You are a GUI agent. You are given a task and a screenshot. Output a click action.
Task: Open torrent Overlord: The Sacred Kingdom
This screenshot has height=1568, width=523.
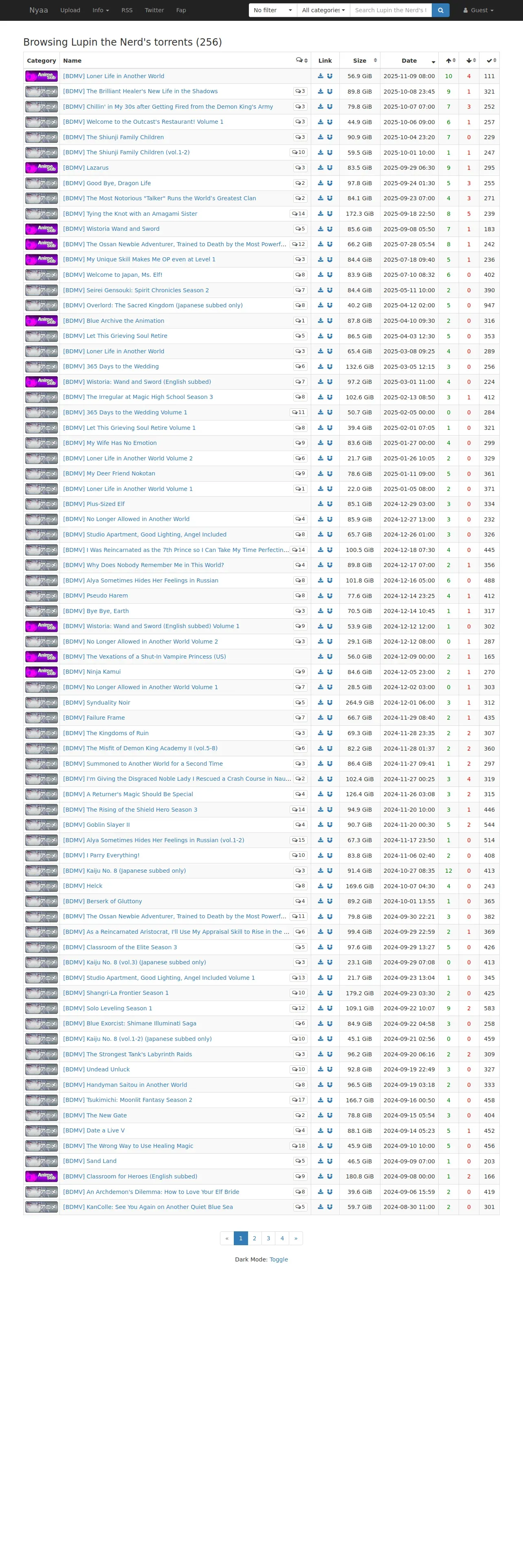coord(153,306)
